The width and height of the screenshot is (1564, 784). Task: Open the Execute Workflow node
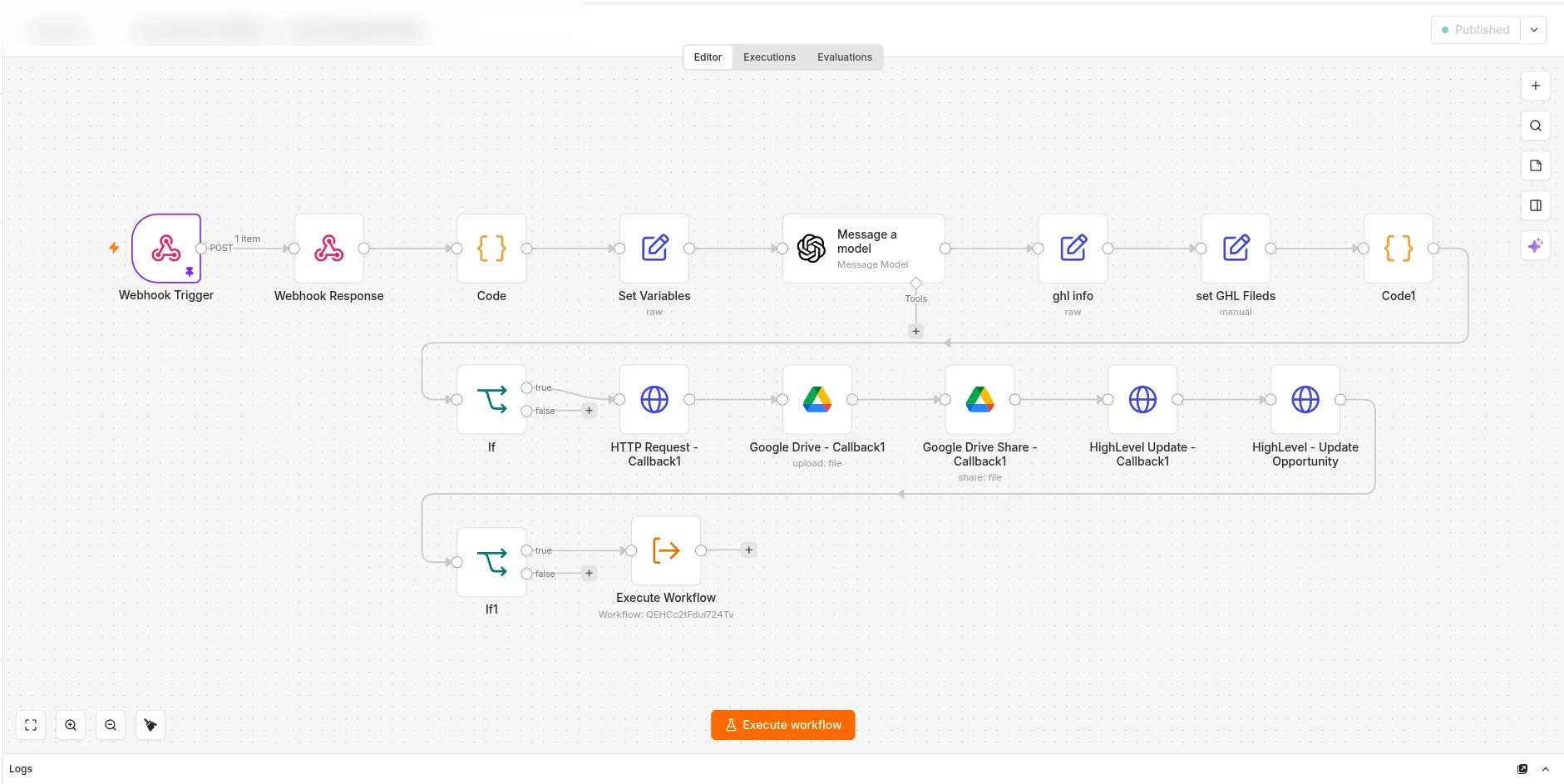666,550
